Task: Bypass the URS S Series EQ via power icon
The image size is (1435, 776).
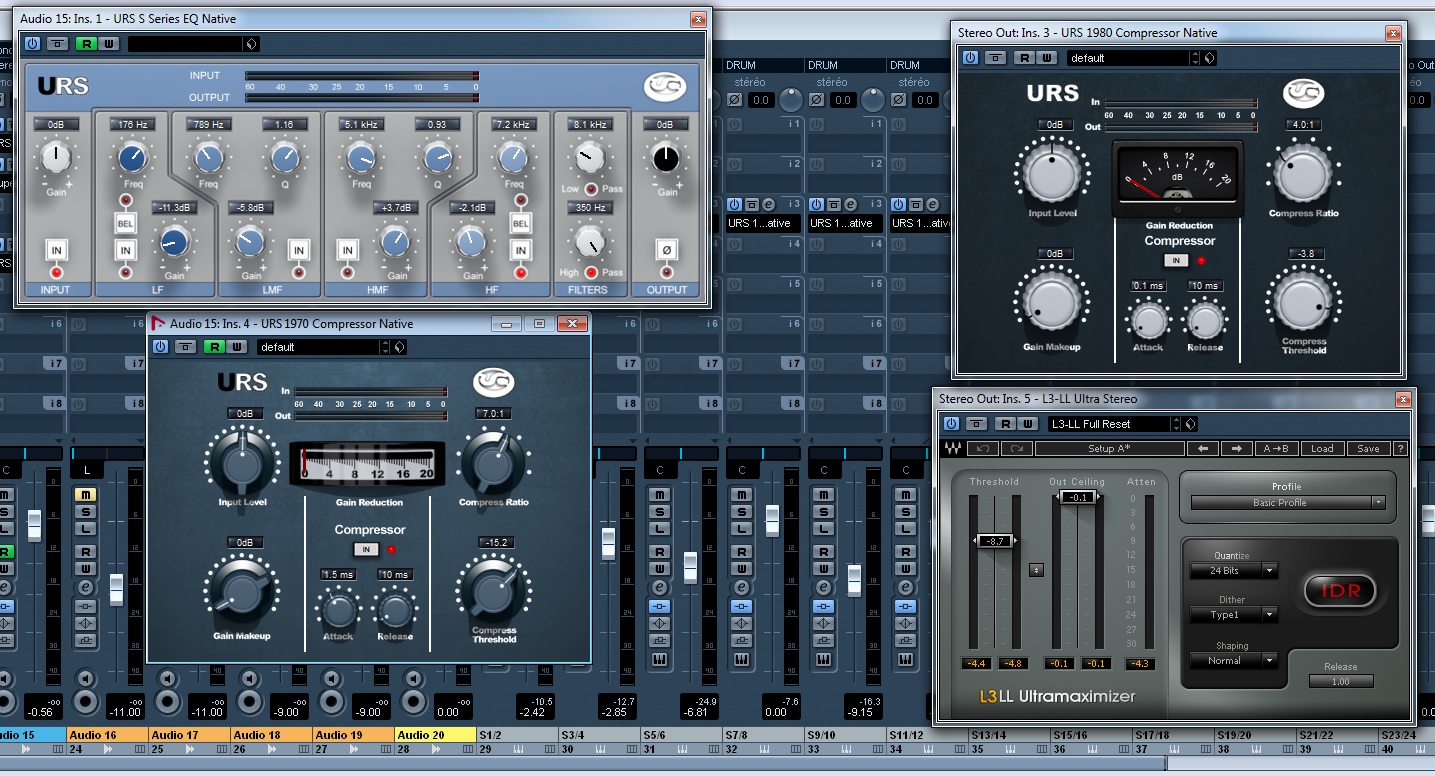Action: pos(32,44)
